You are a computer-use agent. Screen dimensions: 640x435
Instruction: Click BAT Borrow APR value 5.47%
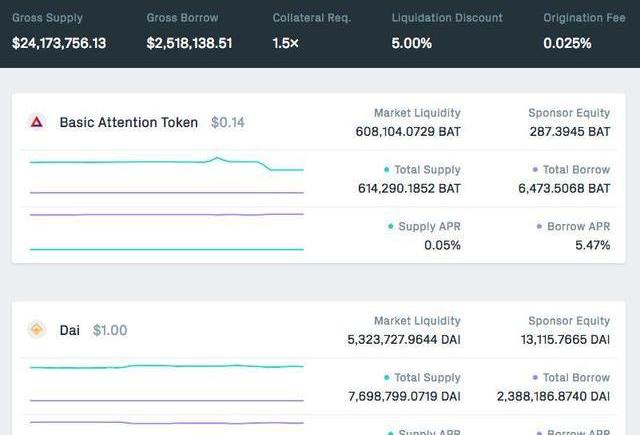(x=593, y=245)
